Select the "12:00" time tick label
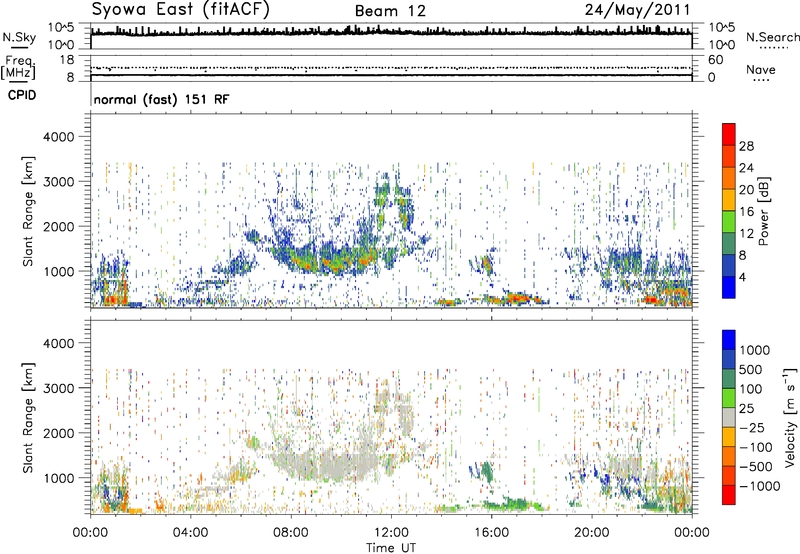This screenshot has width=800, height=554. (391, 533)
